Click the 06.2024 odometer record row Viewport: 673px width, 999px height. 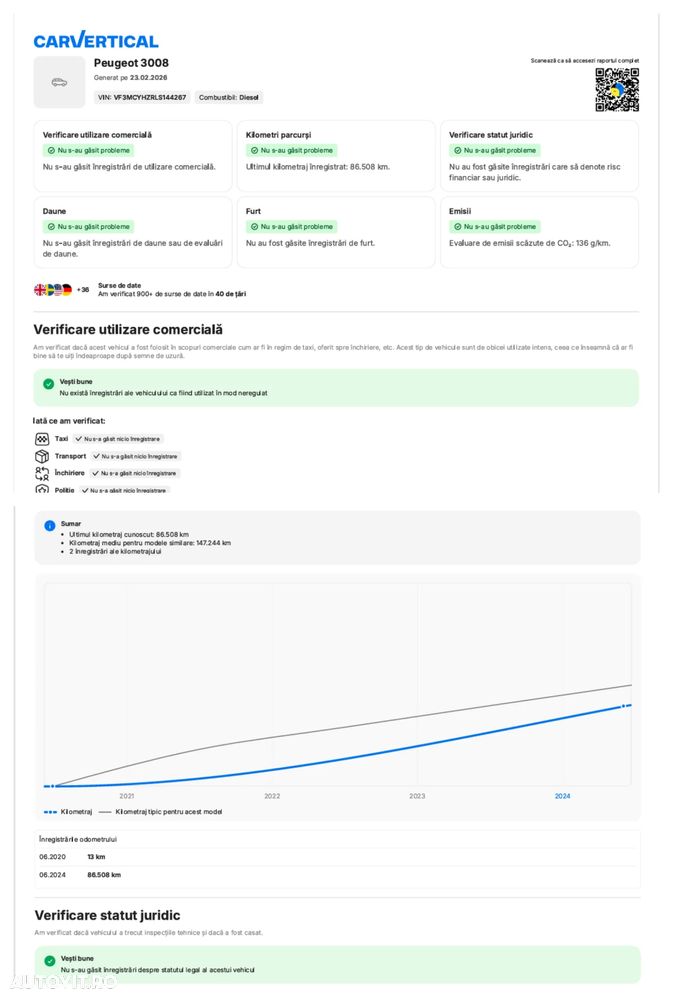(336, 874)
